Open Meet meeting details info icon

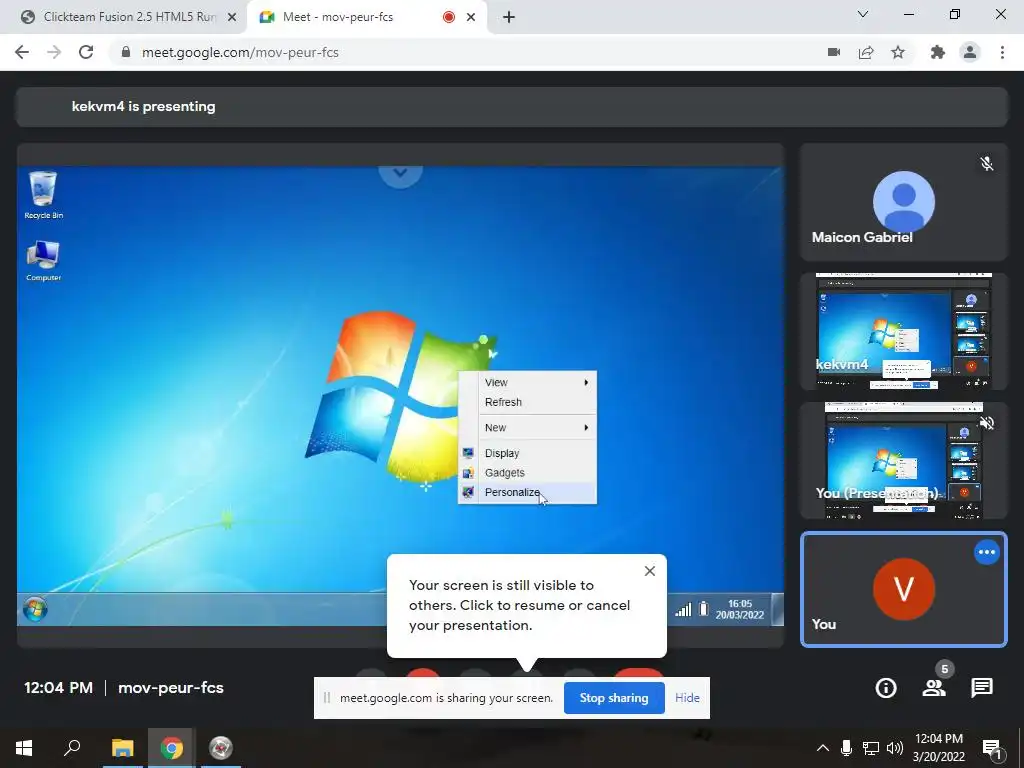point(886,688)
